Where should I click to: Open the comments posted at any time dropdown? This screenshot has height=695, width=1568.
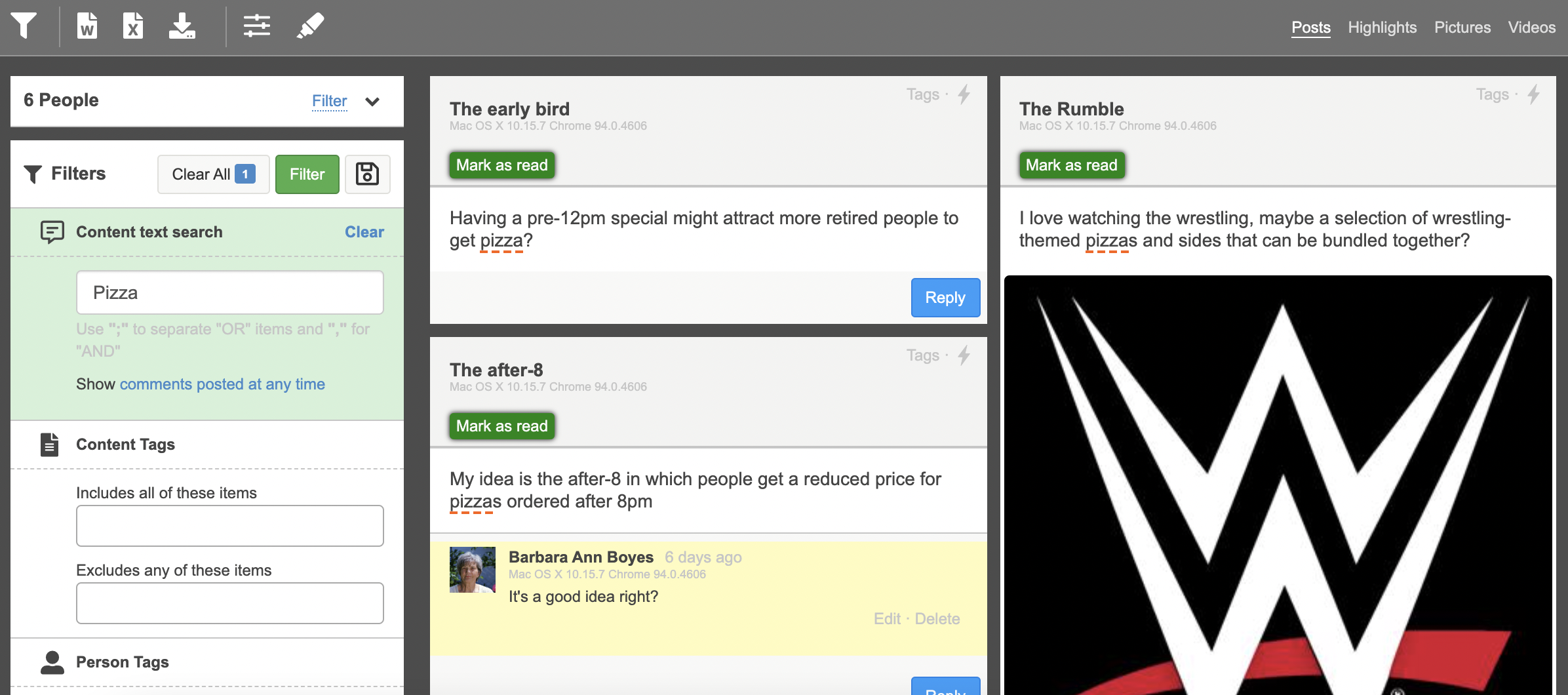222,384
